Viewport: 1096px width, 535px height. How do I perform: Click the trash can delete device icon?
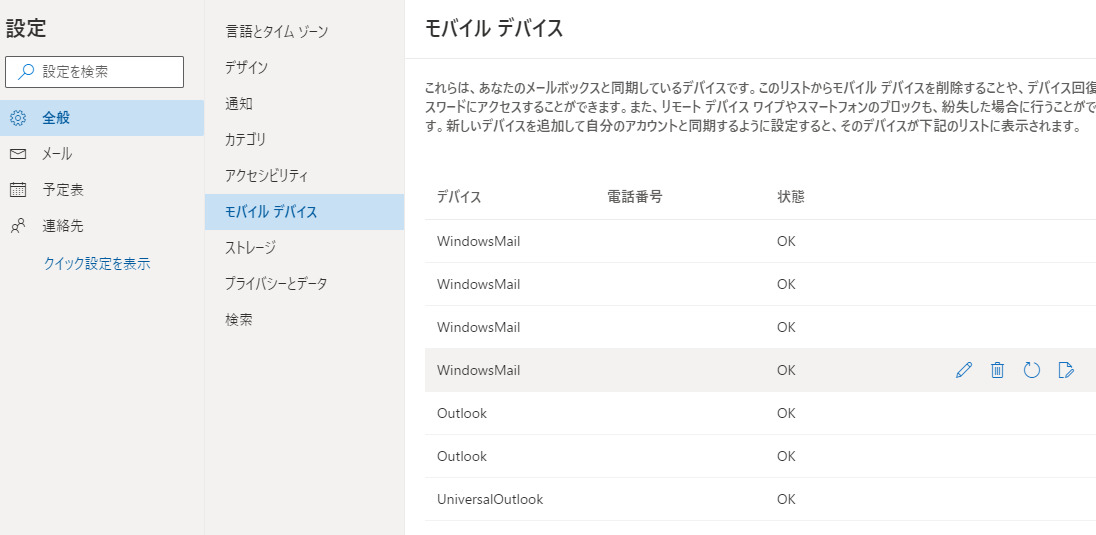click(997, 370)
